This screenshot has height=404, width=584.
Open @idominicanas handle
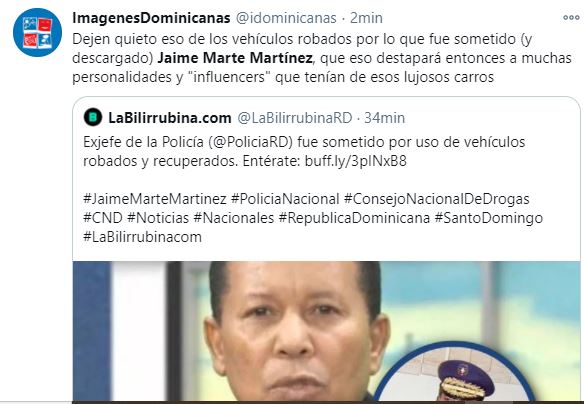point(286,18)
